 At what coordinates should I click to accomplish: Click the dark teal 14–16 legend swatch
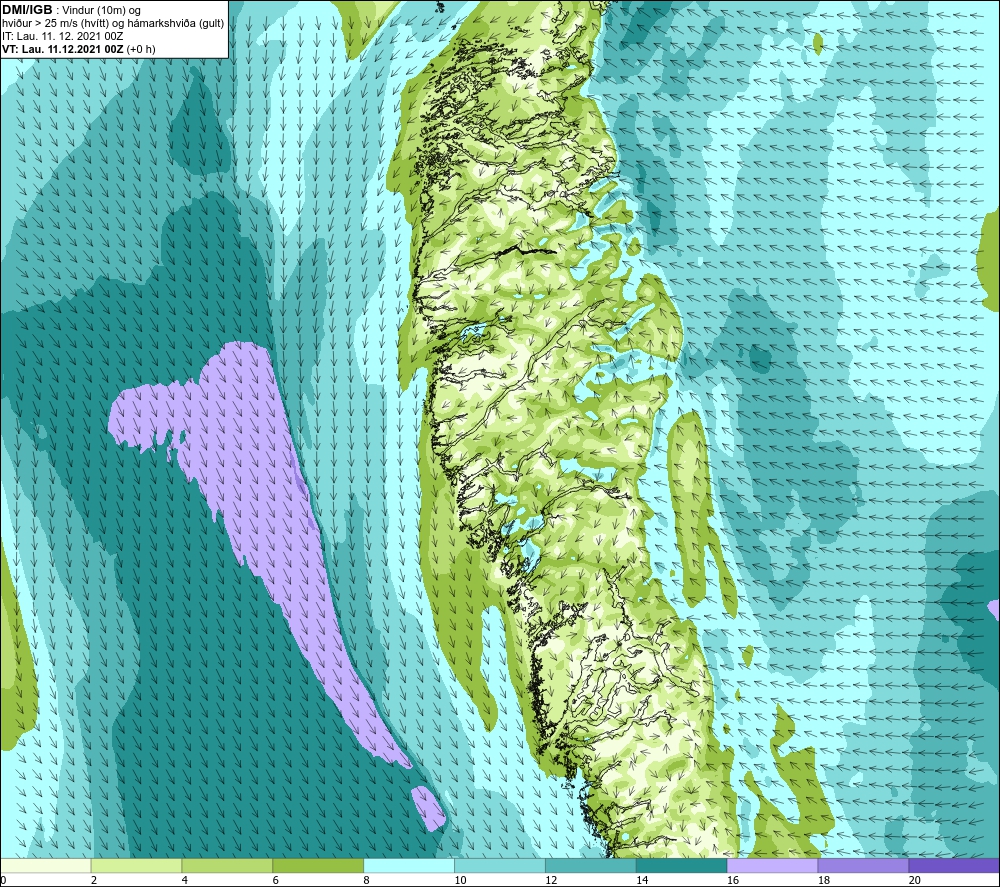coord(681,865)
